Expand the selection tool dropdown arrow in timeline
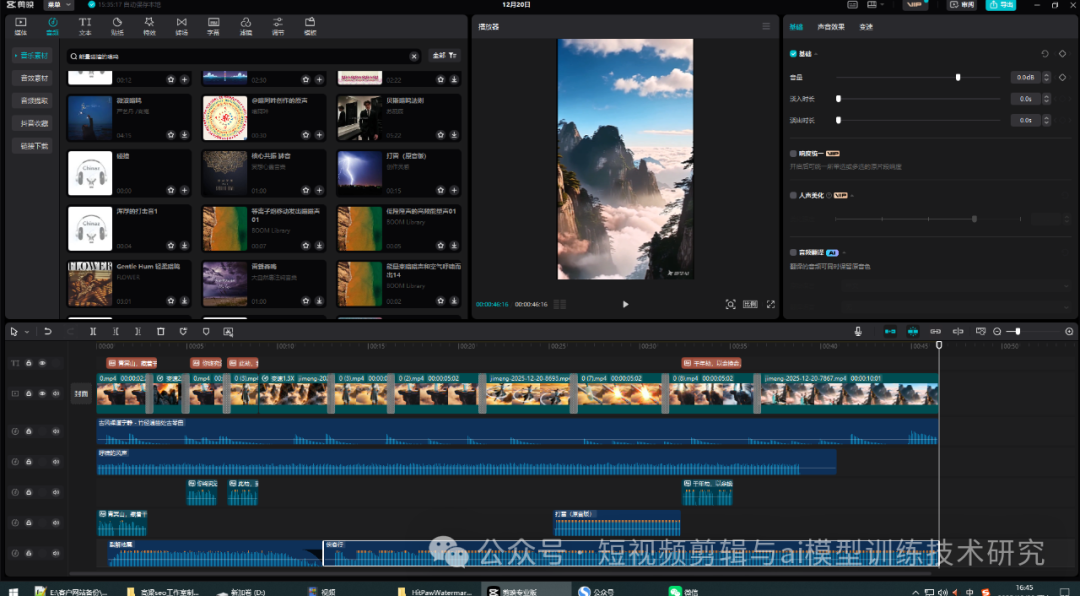 click(27, 331)
